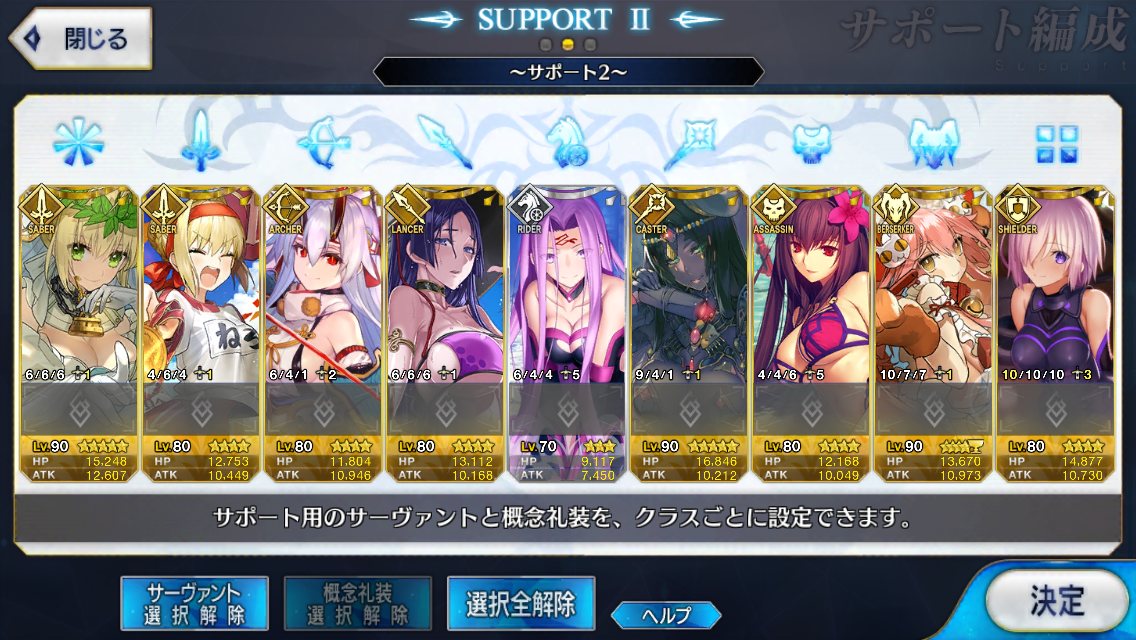Viewport: 1136px width, 640px height.
Task: Select the Extra class grid icon
Action: (1056, 144)
